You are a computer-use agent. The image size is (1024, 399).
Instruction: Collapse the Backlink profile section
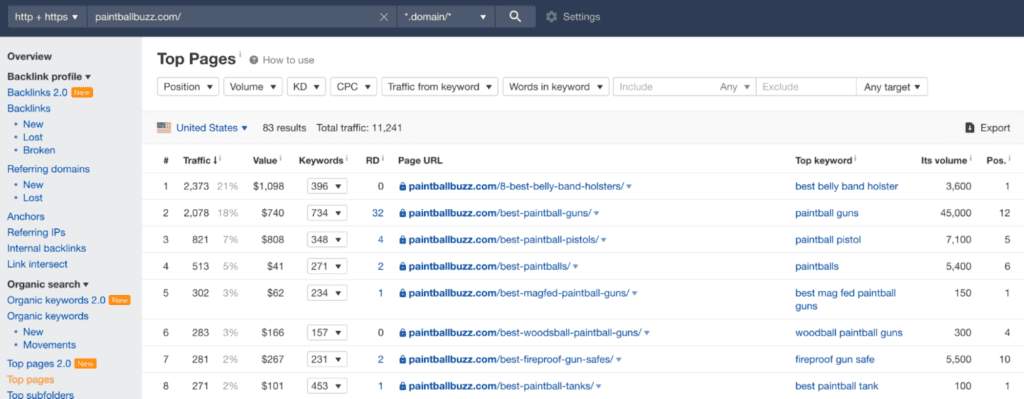pos(49,76)
